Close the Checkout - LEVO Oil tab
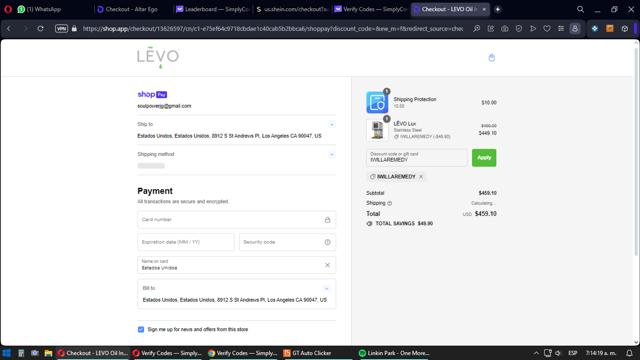 tap(484, 9)
